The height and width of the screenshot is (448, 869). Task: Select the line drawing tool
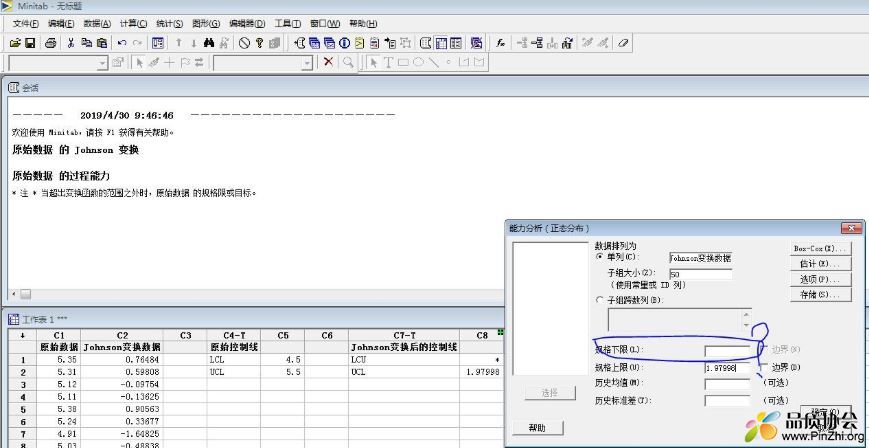point(433,63)
